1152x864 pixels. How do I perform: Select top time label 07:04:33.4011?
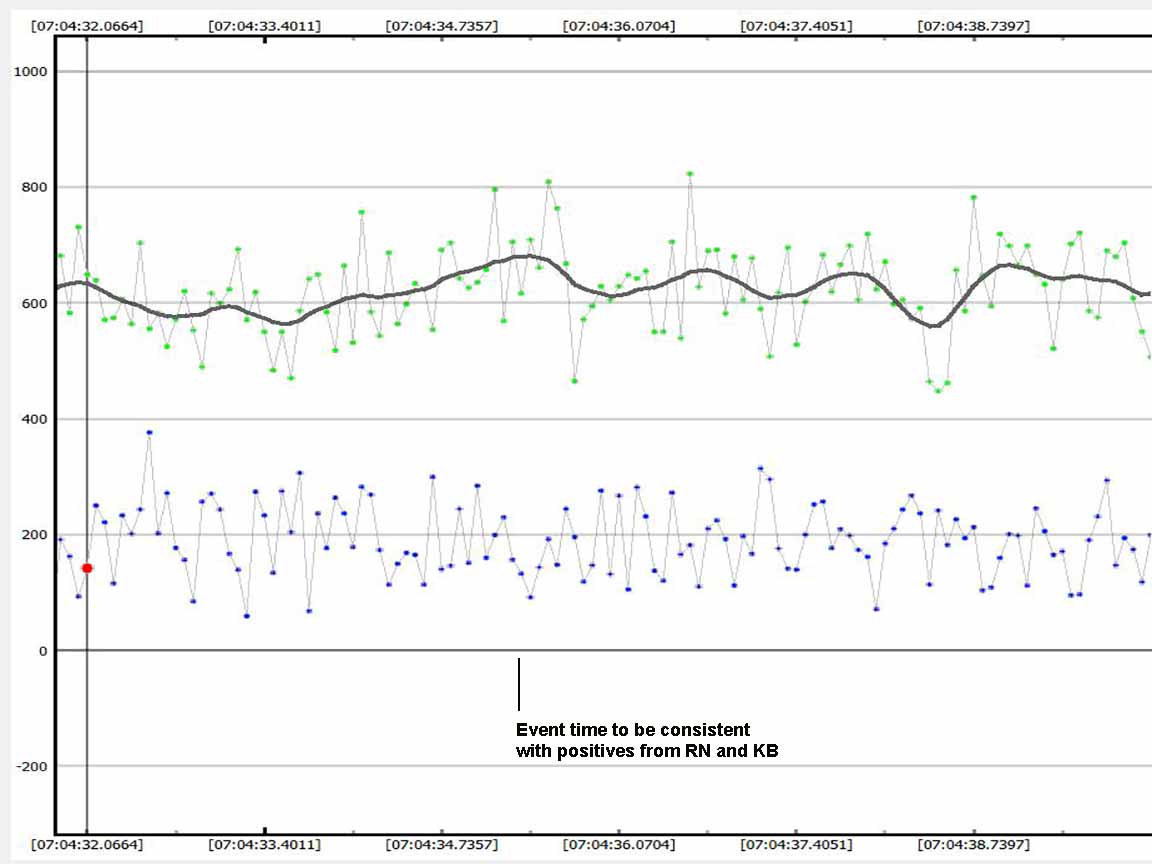click(x=264, y=26)
